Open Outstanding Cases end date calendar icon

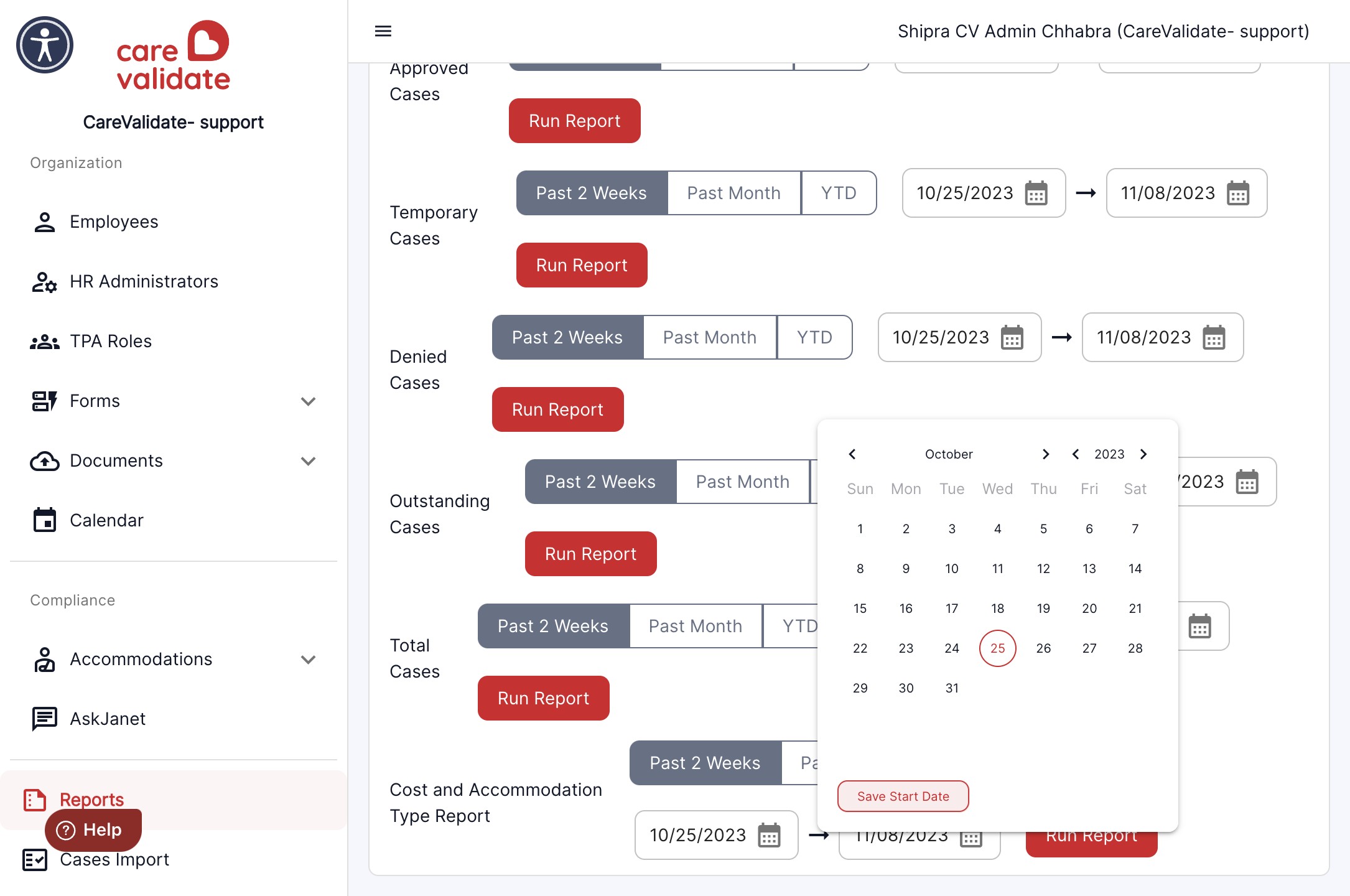[x=1247, y=482]
